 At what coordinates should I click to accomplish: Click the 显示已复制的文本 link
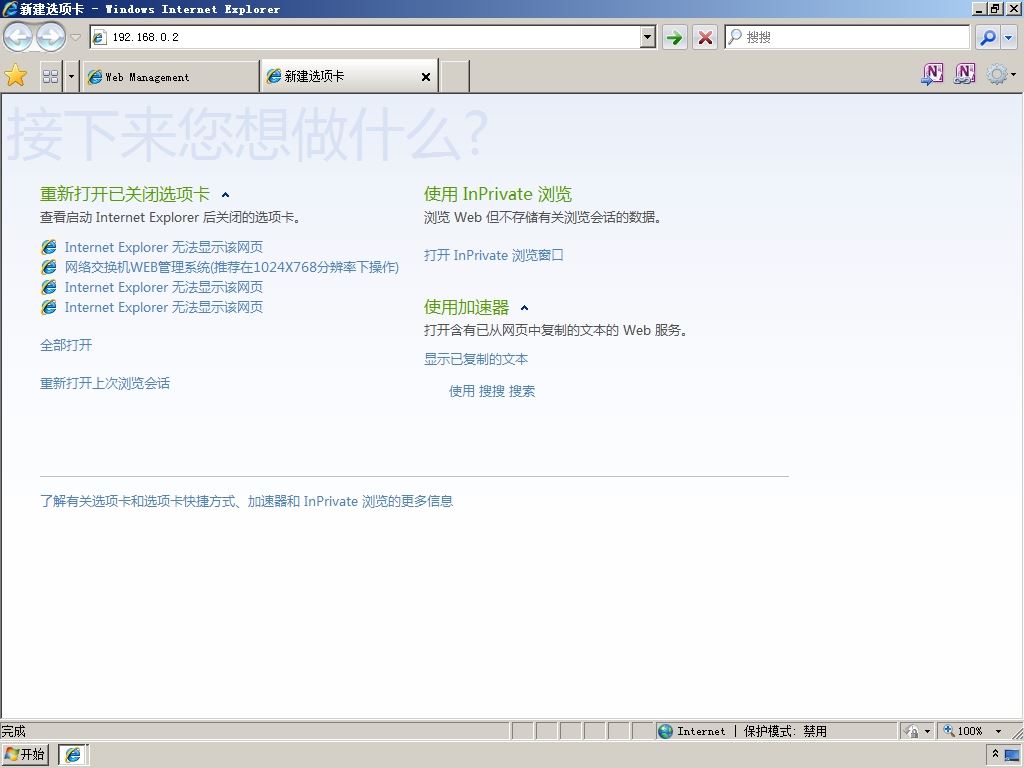476,359
